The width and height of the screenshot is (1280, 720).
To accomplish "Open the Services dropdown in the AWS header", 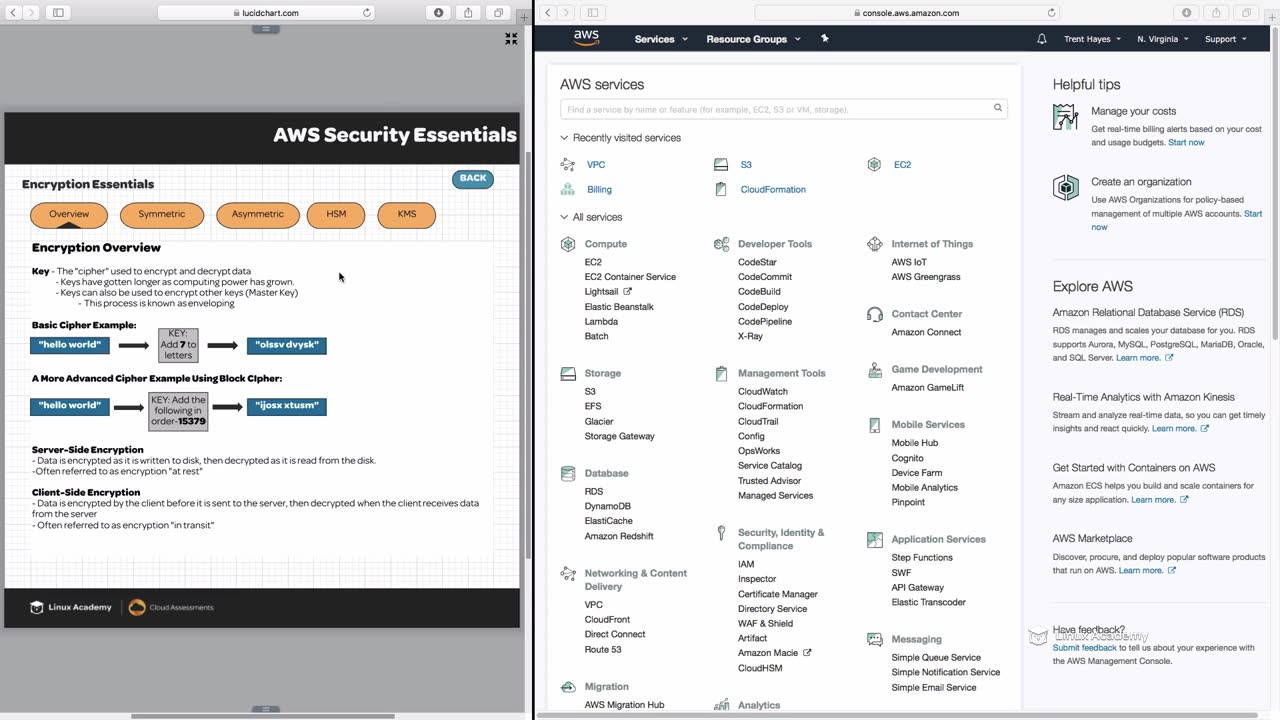I will coord(661,39).
